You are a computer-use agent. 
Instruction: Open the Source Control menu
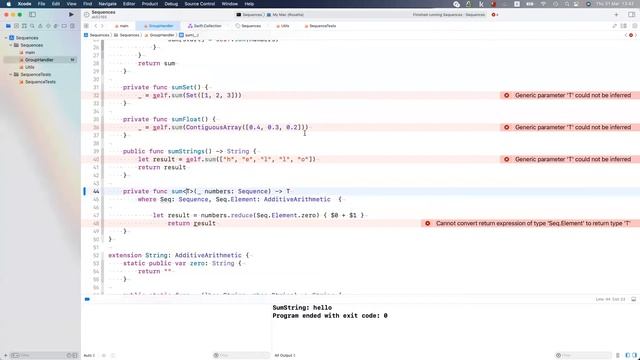200,4
